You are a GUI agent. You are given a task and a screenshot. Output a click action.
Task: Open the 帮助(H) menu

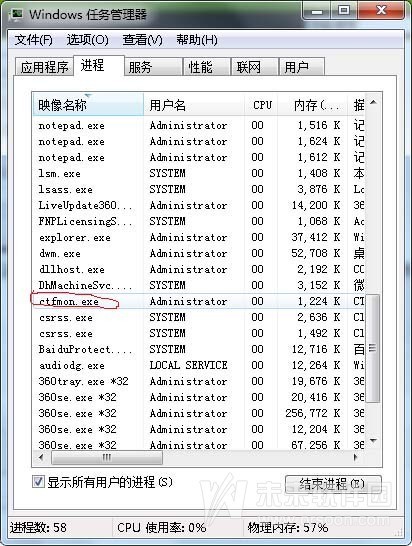[197, 40]
